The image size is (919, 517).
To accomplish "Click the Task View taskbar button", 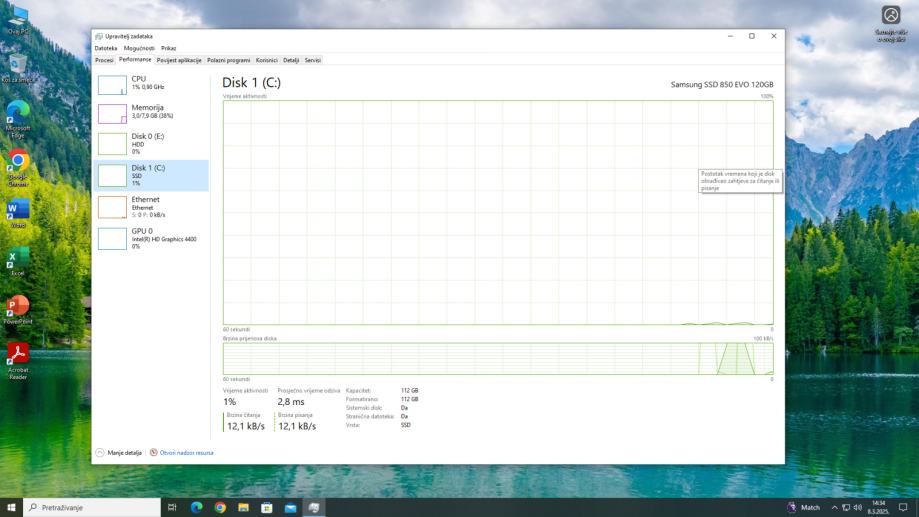I will [x=172, y=508].
